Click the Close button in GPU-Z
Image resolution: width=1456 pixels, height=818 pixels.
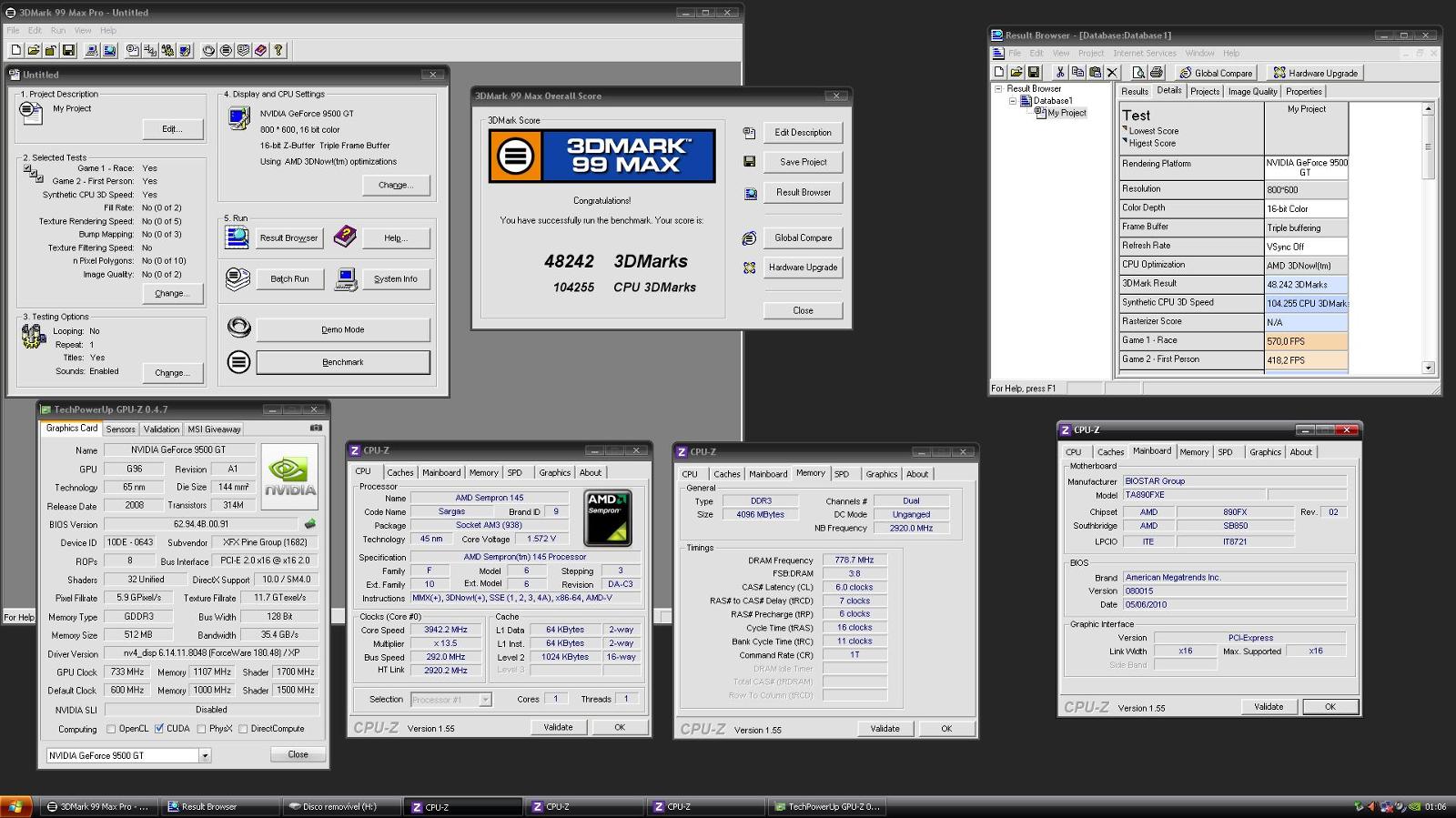(298, 754)
